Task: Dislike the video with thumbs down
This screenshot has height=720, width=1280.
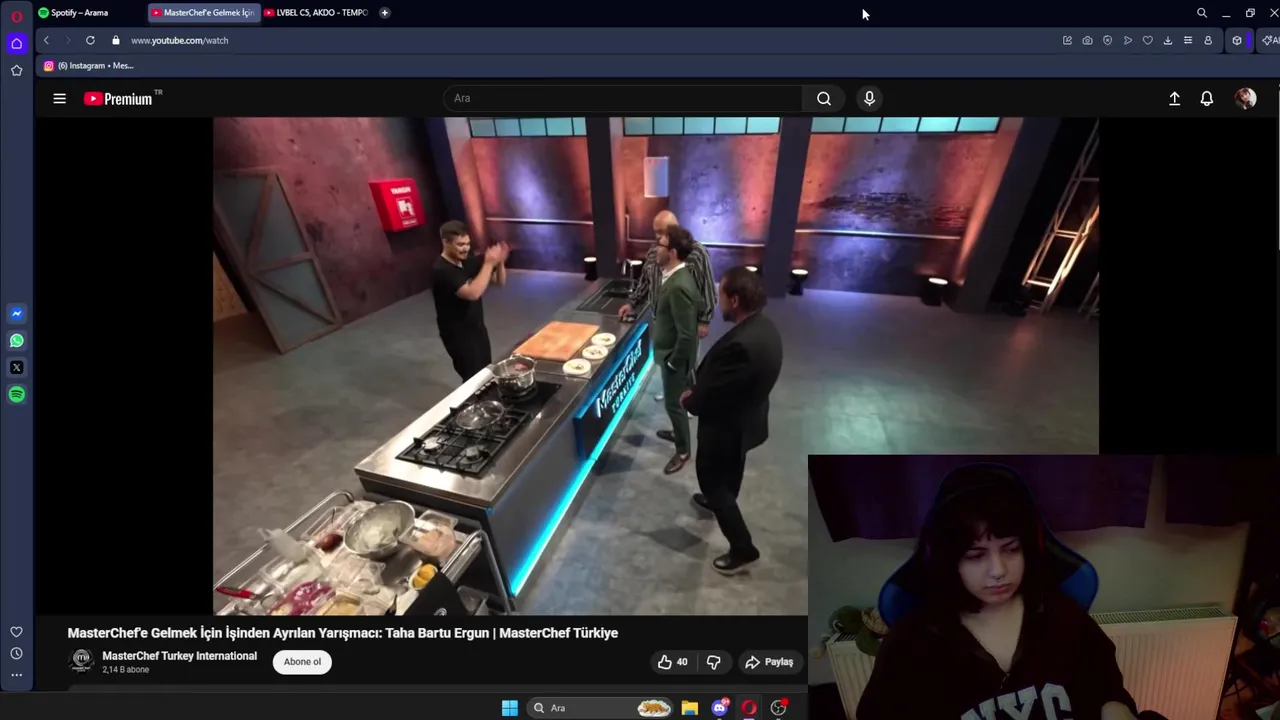Action: pos(713,662)
